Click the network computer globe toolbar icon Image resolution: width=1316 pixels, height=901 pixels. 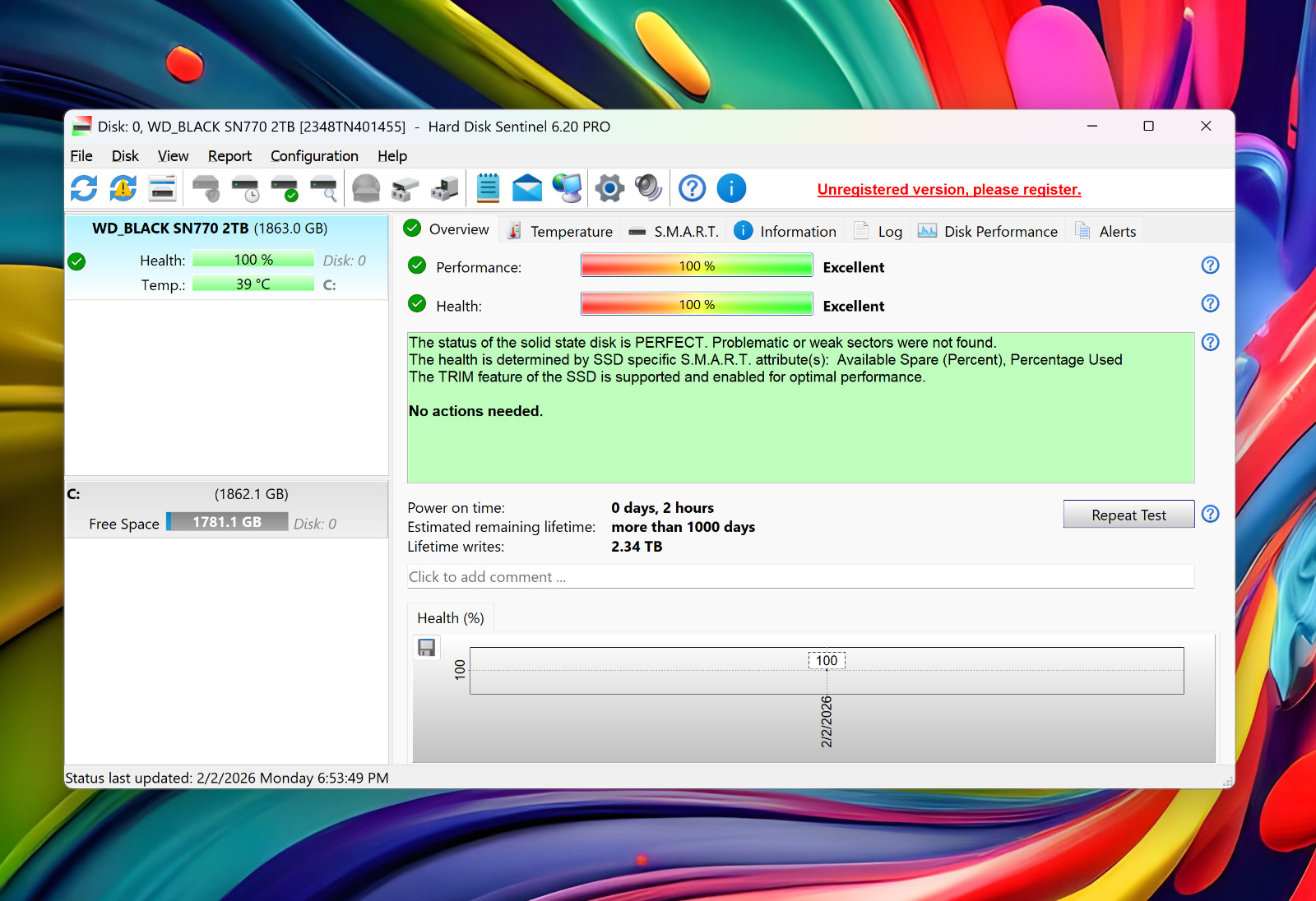pos(568,188)
